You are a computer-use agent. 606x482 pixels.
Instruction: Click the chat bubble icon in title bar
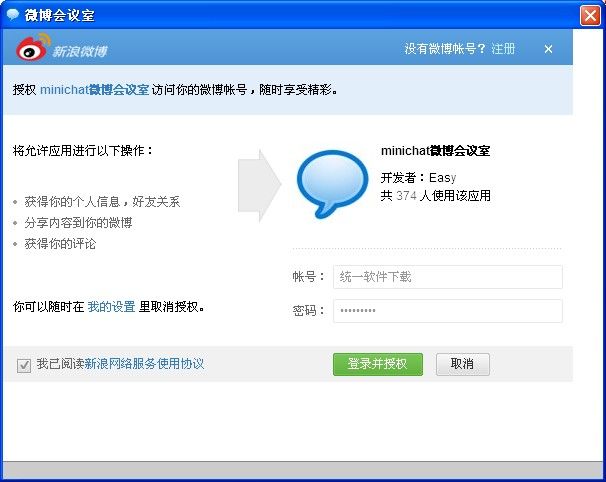click(x=13, y=15)
